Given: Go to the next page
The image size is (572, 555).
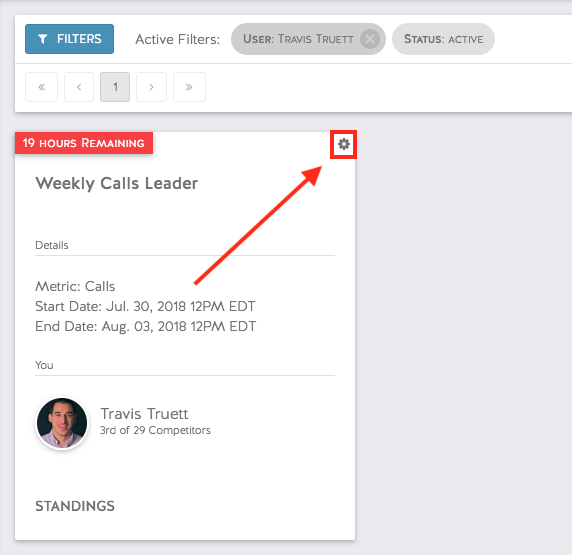Looking at the screenshot, I should [x=151, y=87].
